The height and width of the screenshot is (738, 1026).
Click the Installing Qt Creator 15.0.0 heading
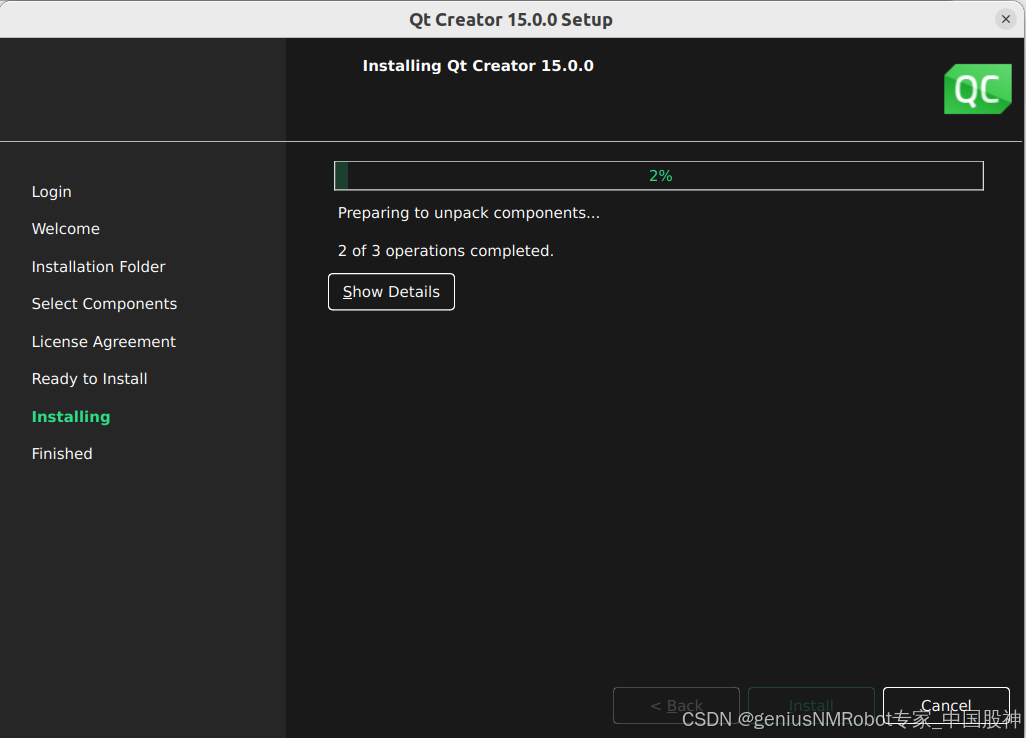tap(477, 65)
